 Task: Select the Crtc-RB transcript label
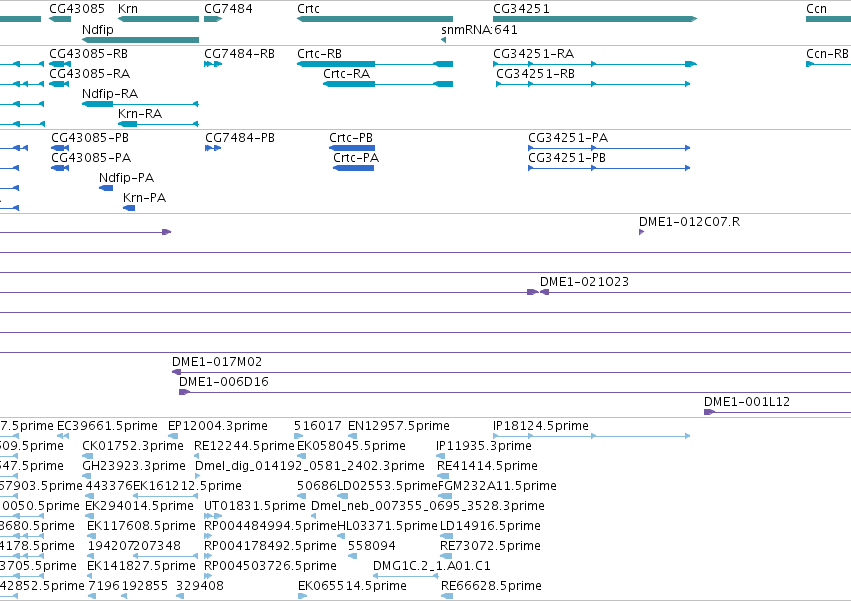tap(319, 54)
